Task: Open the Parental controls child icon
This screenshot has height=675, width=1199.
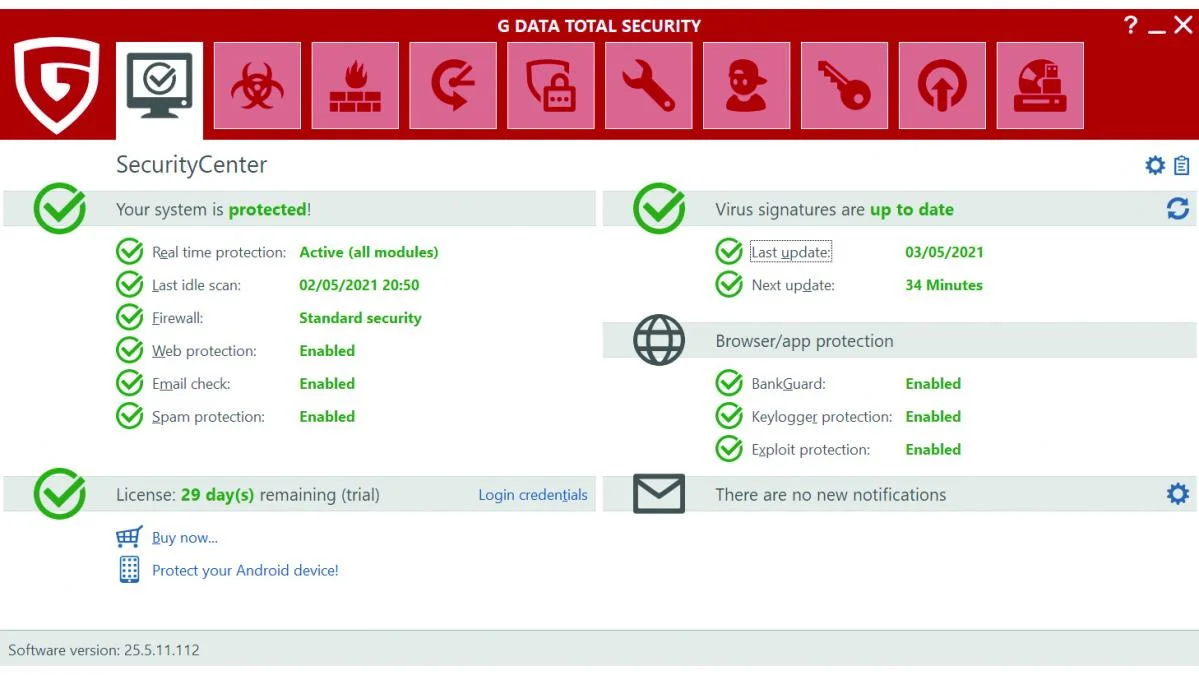Action: (746, 86)
